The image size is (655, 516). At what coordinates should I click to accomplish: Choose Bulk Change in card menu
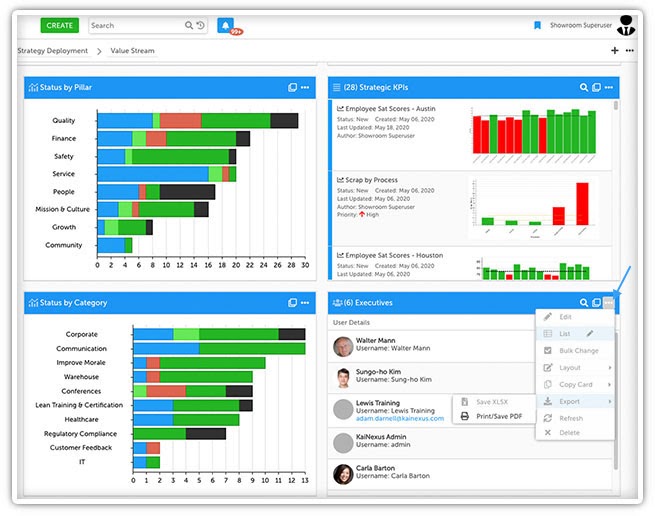(x=575, y=351)
